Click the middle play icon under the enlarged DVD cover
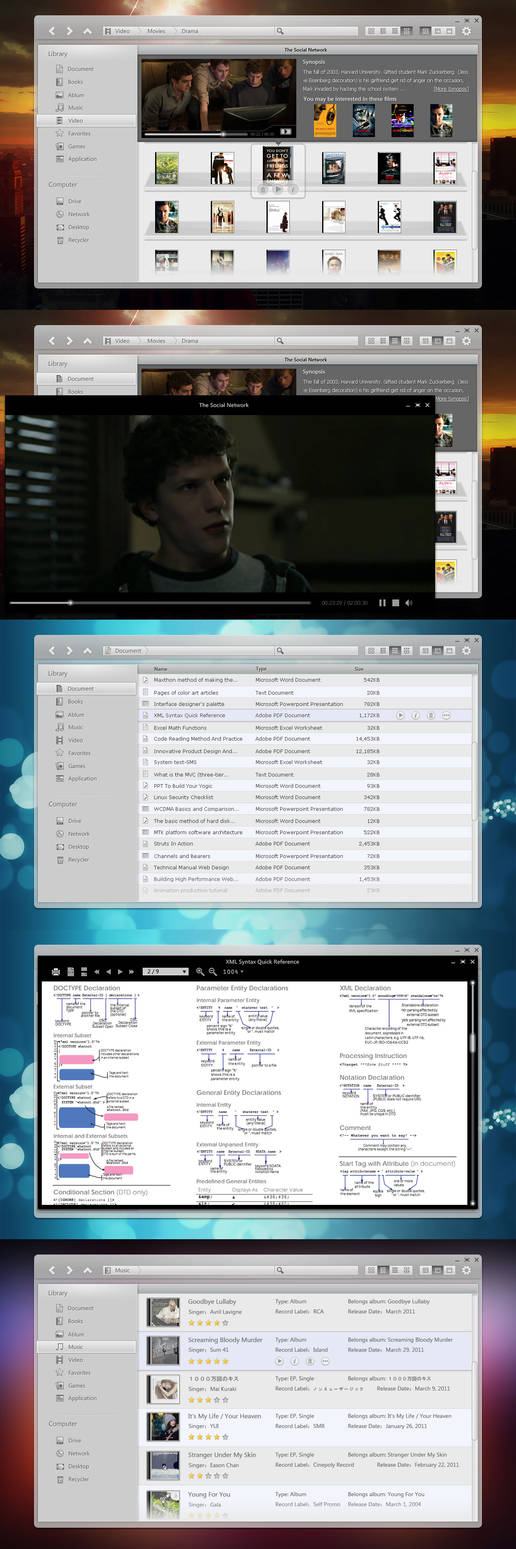Viewport: 516px width, 1549px height. (278, 189)
